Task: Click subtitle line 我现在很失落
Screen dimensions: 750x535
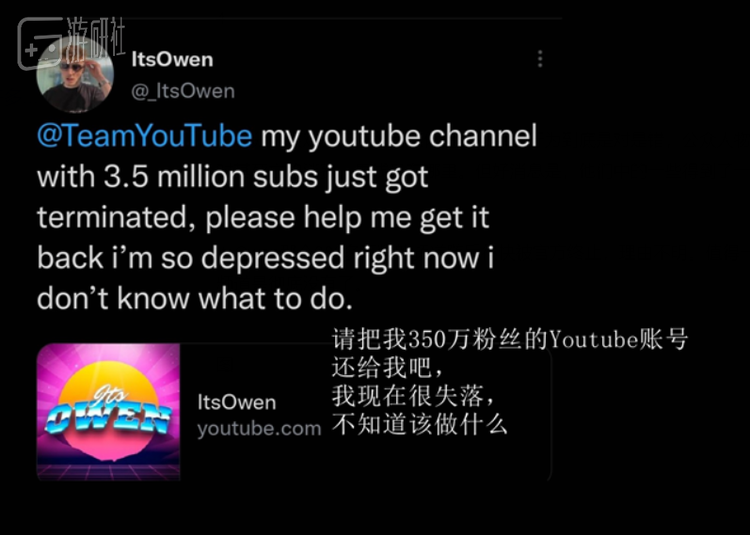Action: (414, 396)
